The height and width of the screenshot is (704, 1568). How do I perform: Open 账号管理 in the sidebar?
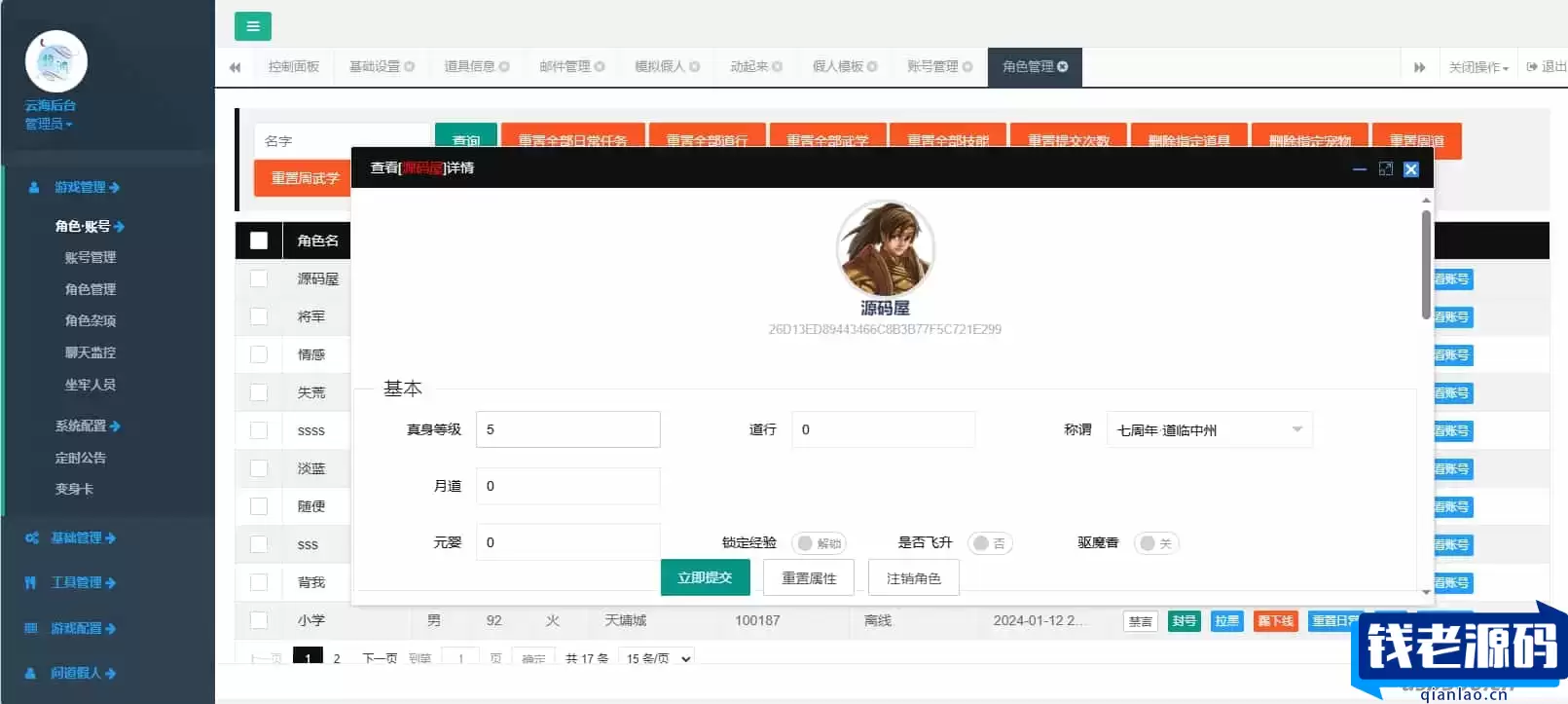91,258
